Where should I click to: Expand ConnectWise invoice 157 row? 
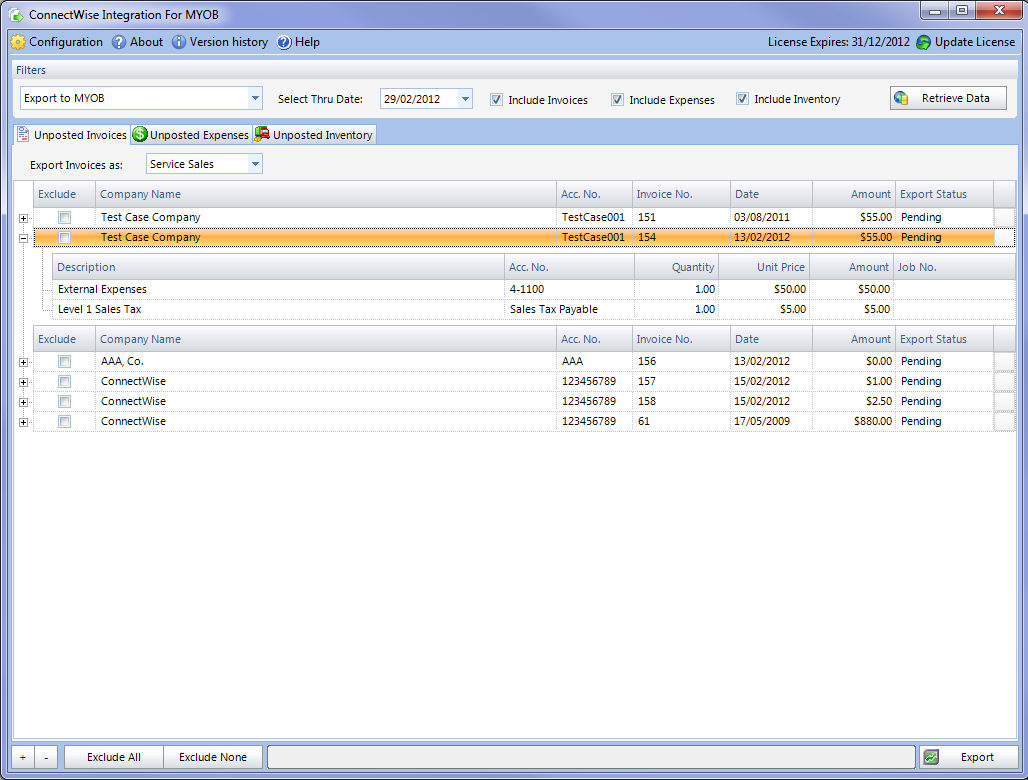pyautogui.click(x=24, y=383)
